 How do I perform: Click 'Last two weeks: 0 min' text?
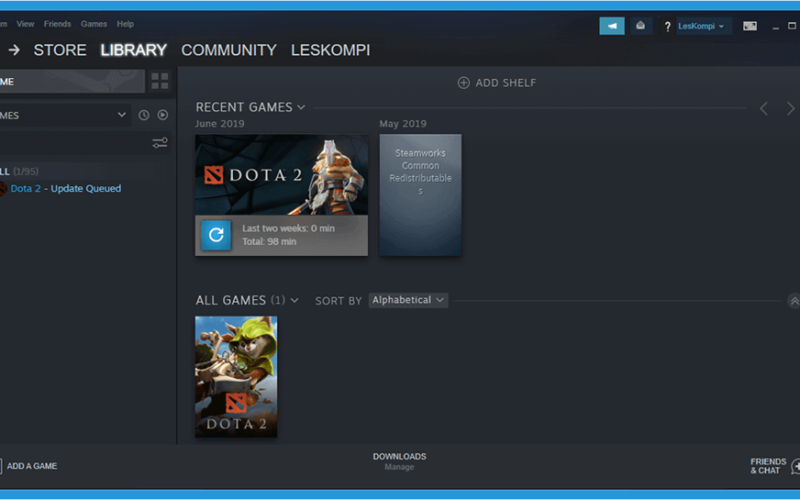click(289, 229)
